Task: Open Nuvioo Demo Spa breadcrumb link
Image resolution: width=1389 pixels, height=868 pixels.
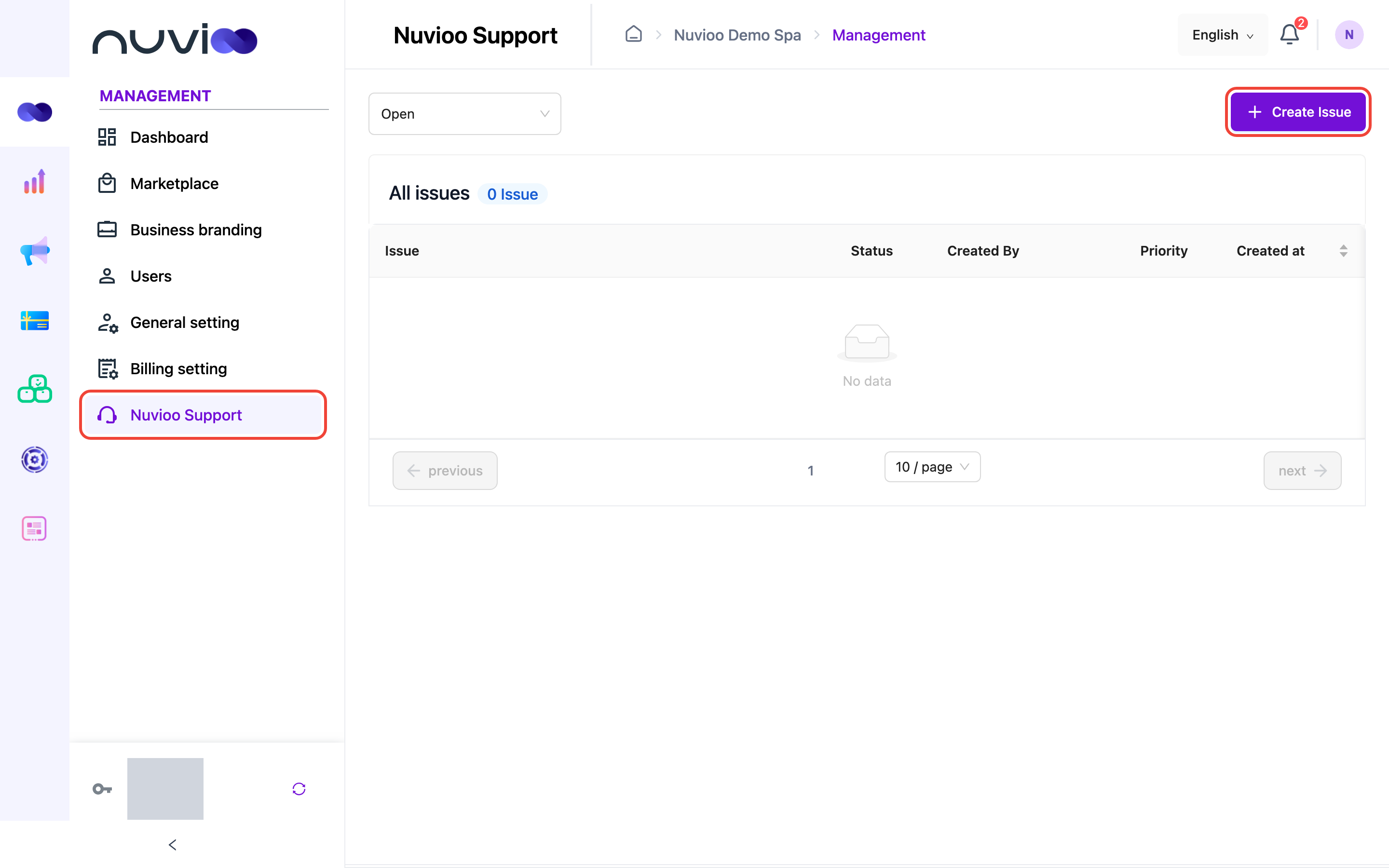Action: 737,35
